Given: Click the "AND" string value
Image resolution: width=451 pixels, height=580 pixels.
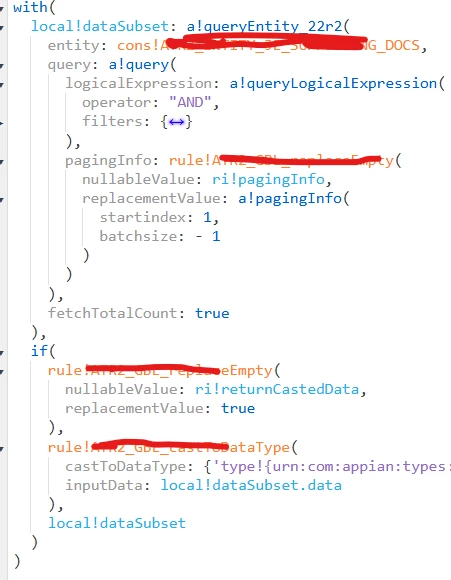Looking at the screenshot, I should [190, 102].
